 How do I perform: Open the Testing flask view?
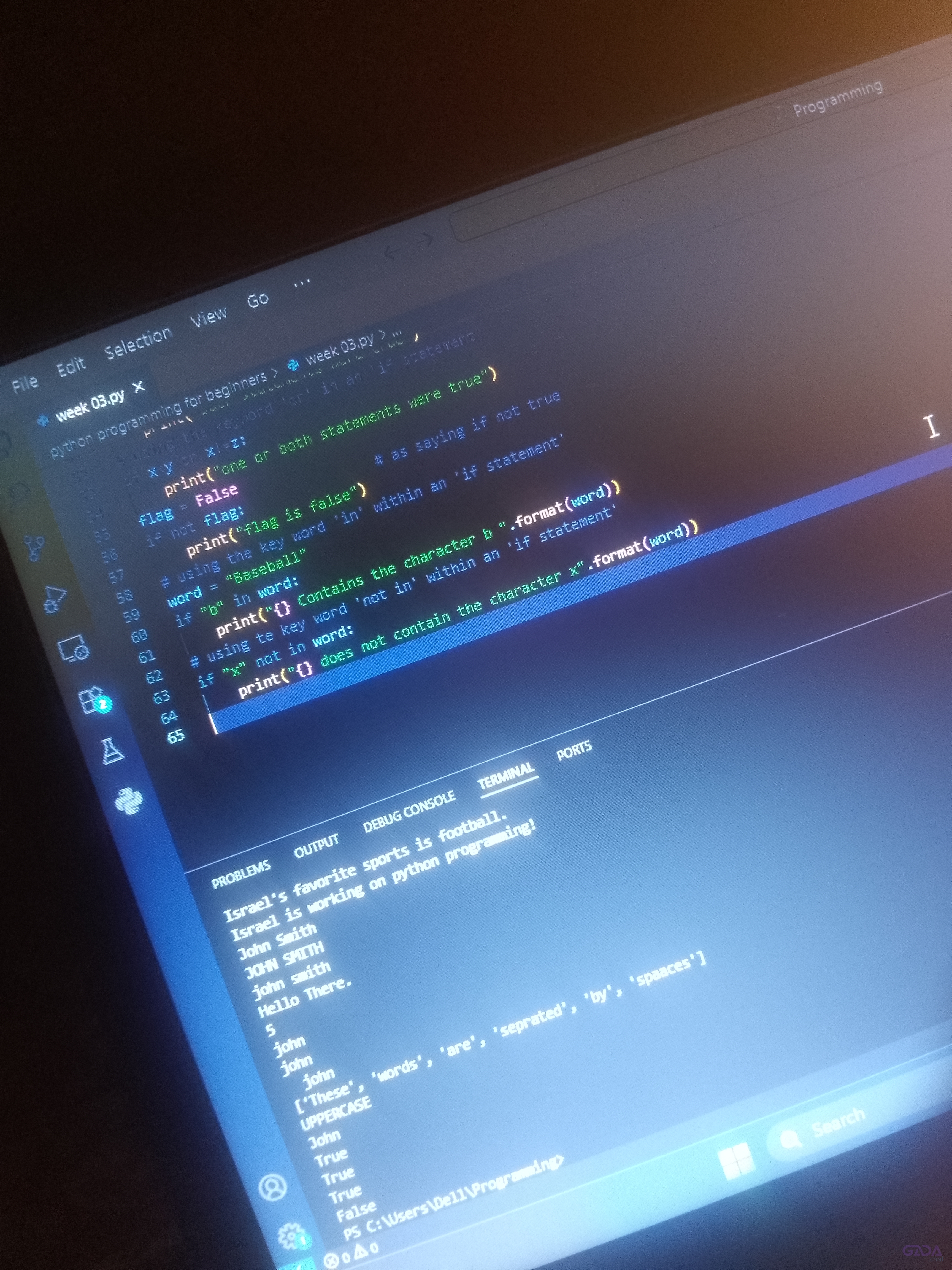coord(112,751)
